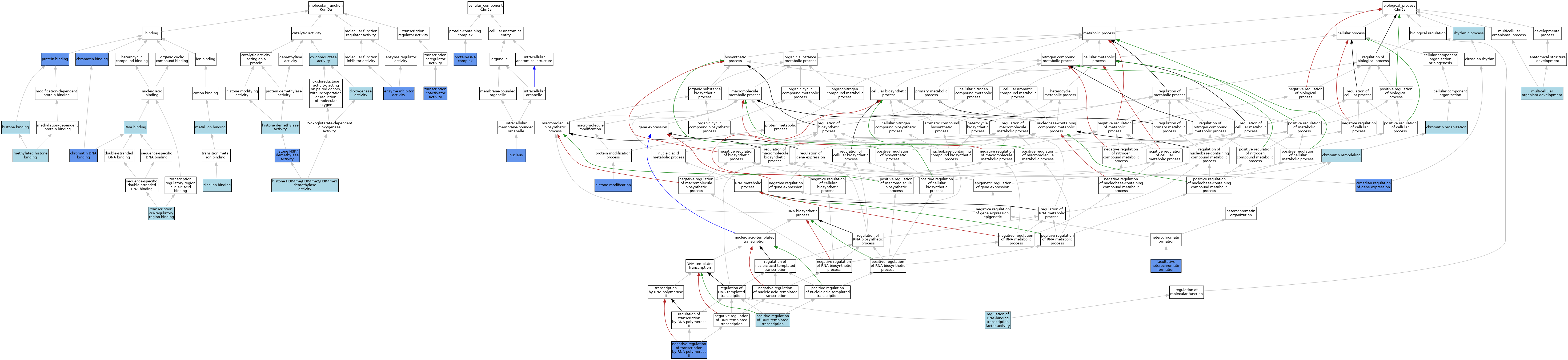
Task: Select the blue 'chromatin binding' node
Action: tap(92, 59)
